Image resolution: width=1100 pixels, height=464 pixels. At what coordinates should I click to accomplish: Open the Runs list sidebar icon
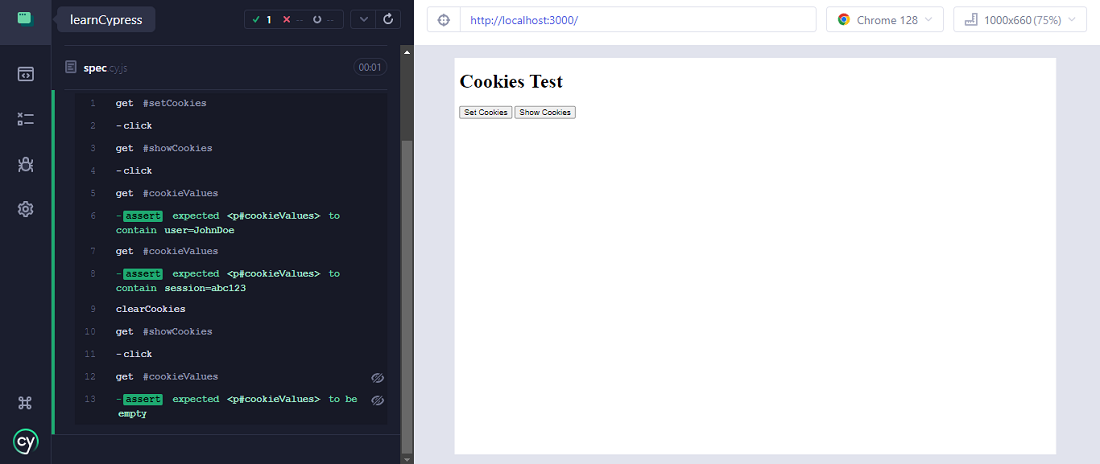26,119
